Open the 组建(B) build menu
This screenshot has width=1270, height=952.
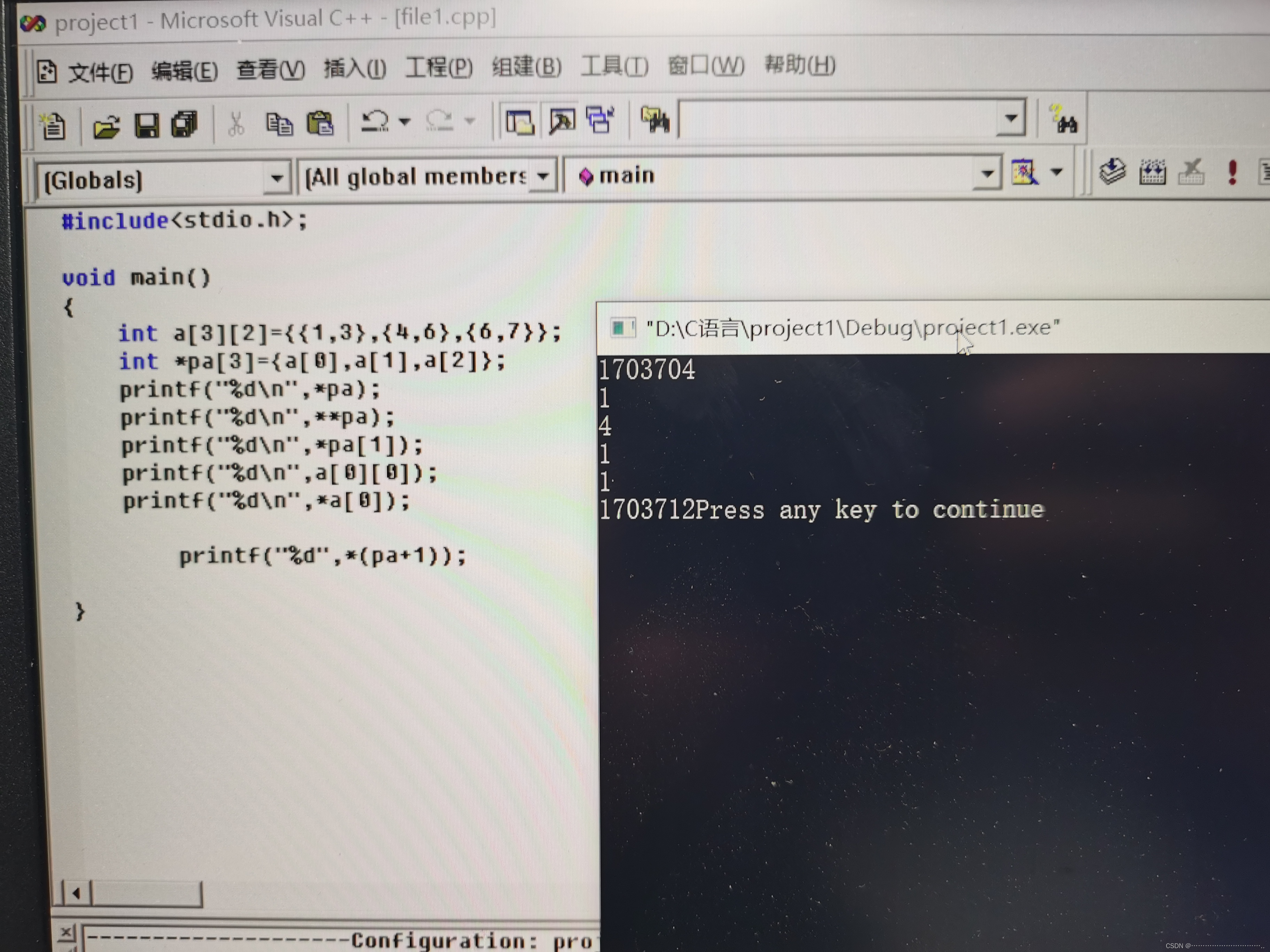(x=526, y=67)
